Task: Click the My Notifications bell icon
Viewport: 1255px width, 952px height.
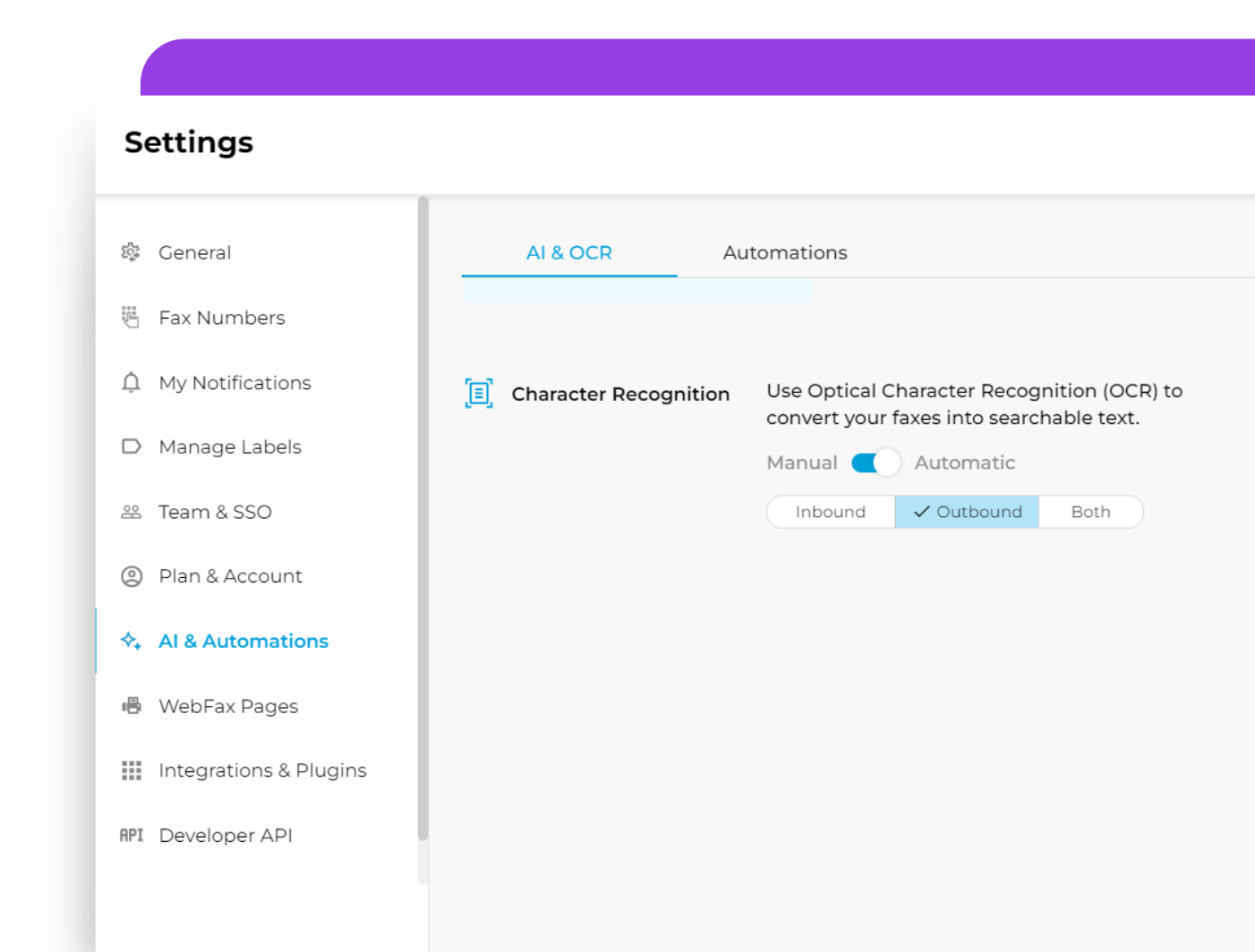Action: pos(131,383)
